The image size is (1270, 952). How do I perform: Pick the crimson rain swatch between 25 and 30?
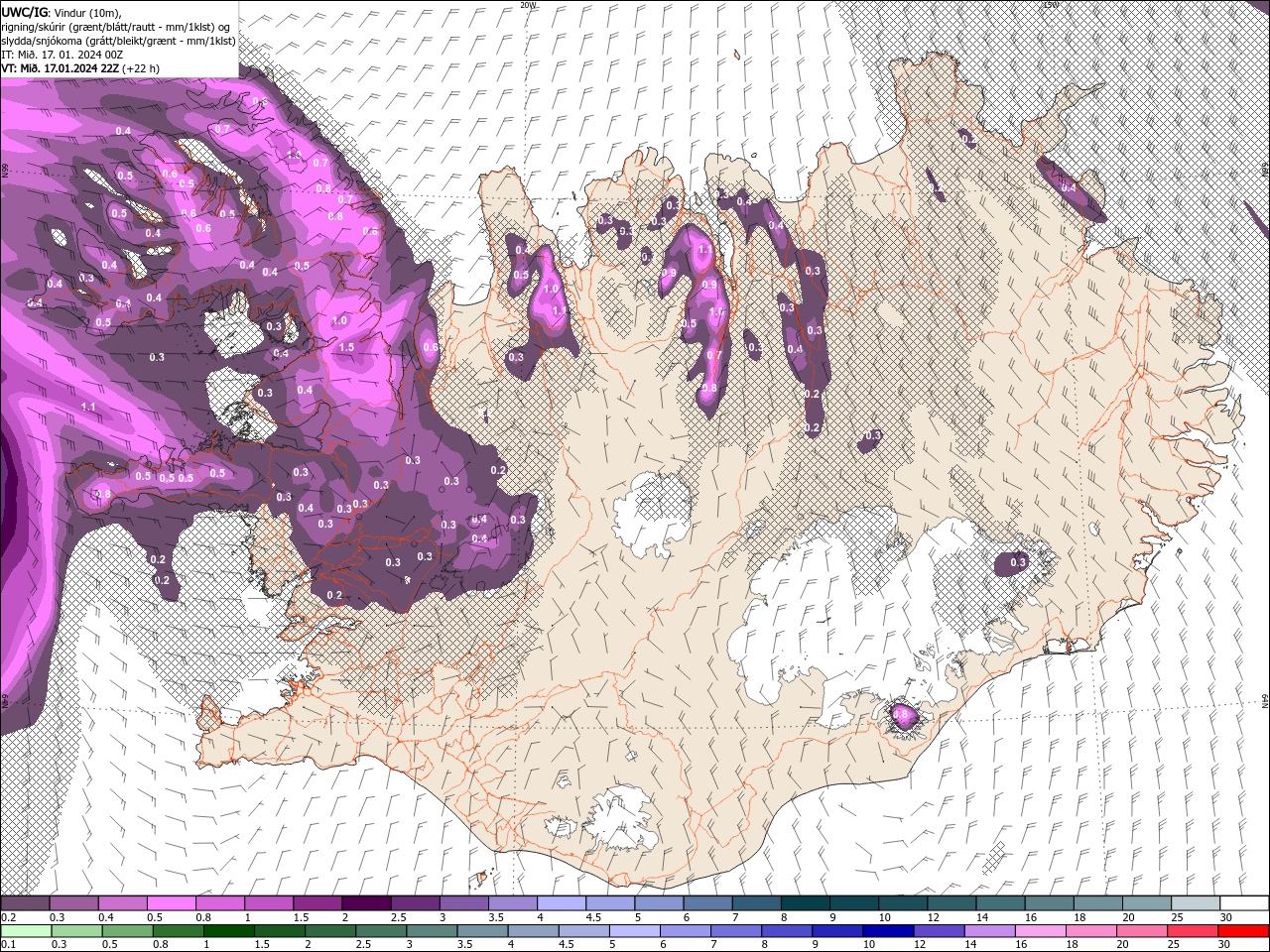click(1194, 931)
